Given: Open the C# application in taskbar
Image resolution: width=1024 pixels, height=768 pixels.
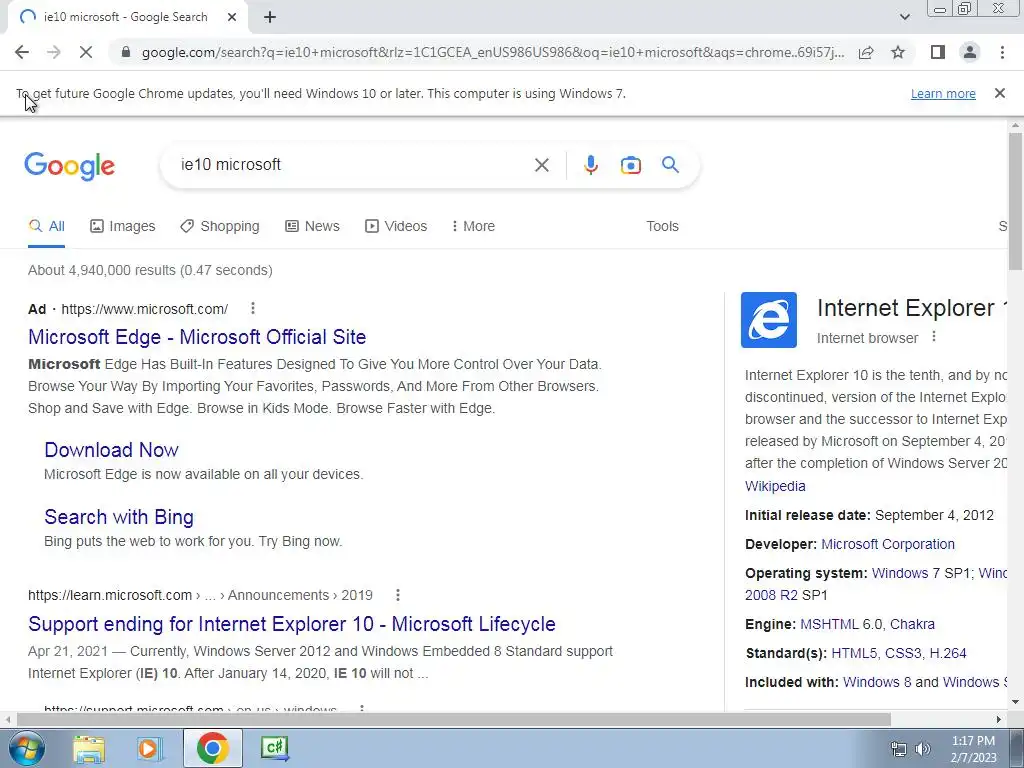Looking at the screenshot, I should coord(275,748).
